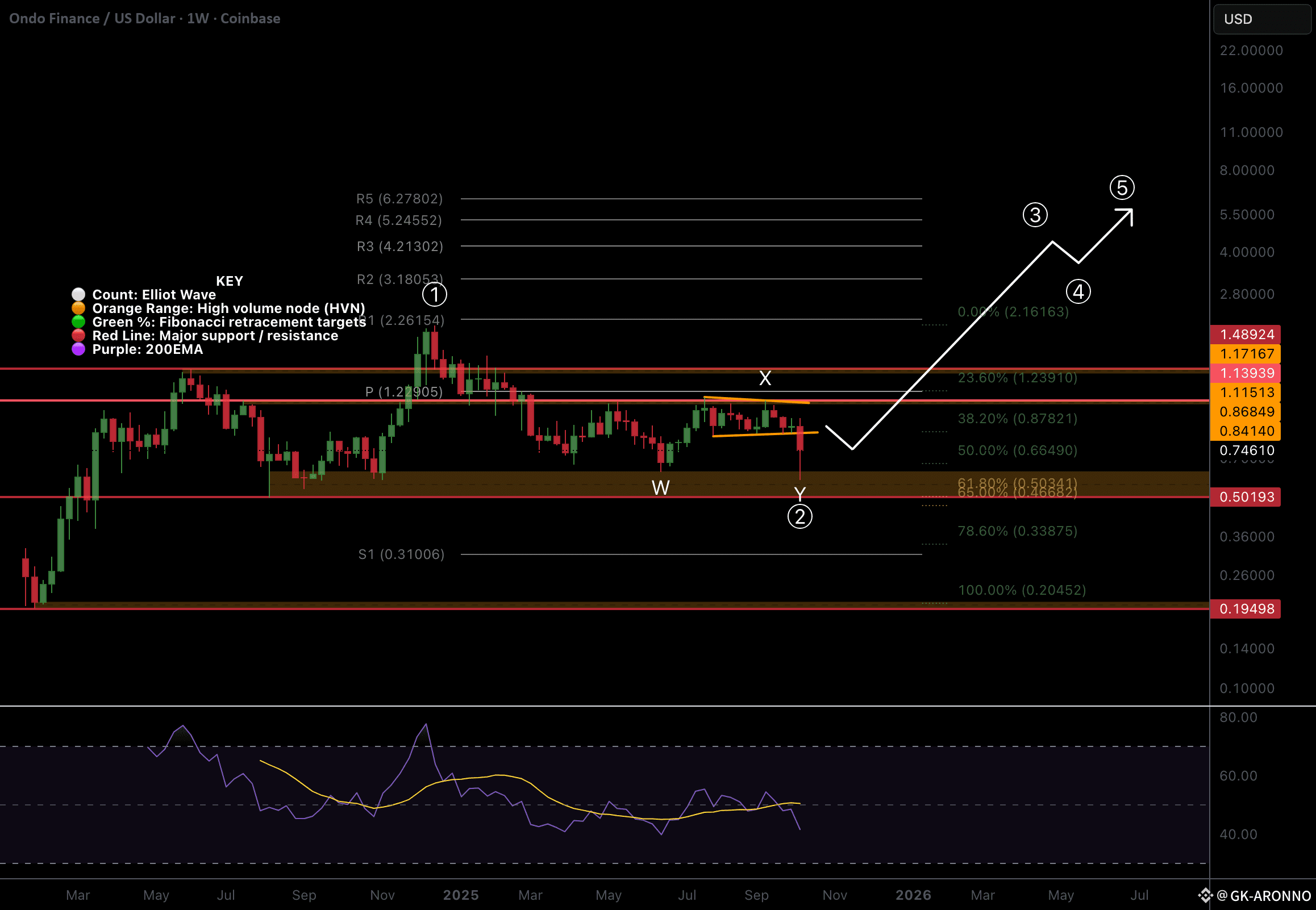Viewport: 1316px width, 910px height.
Task: Select the 0.50193 red price label
Action: click(1246, 497)
